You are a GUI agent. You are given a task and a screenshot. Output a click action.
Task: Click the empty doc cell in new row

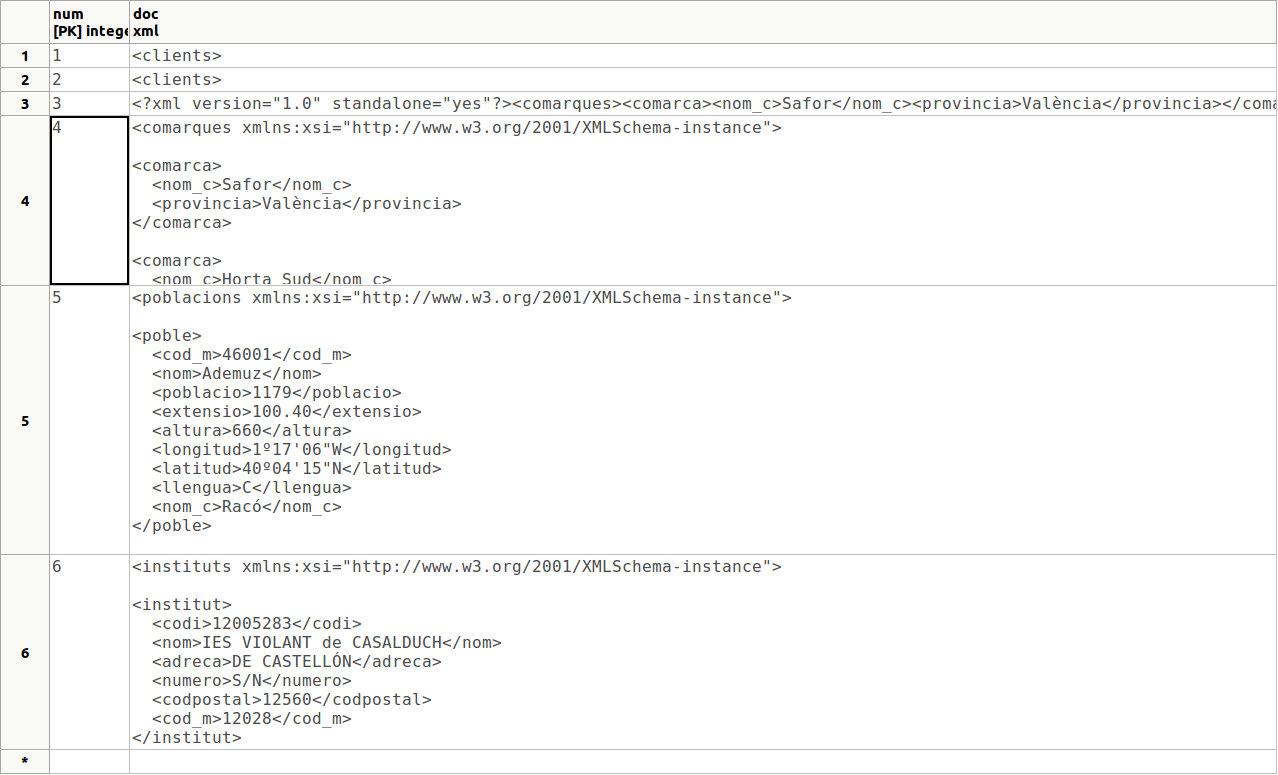pyautogui.click(x=702, y=762)
